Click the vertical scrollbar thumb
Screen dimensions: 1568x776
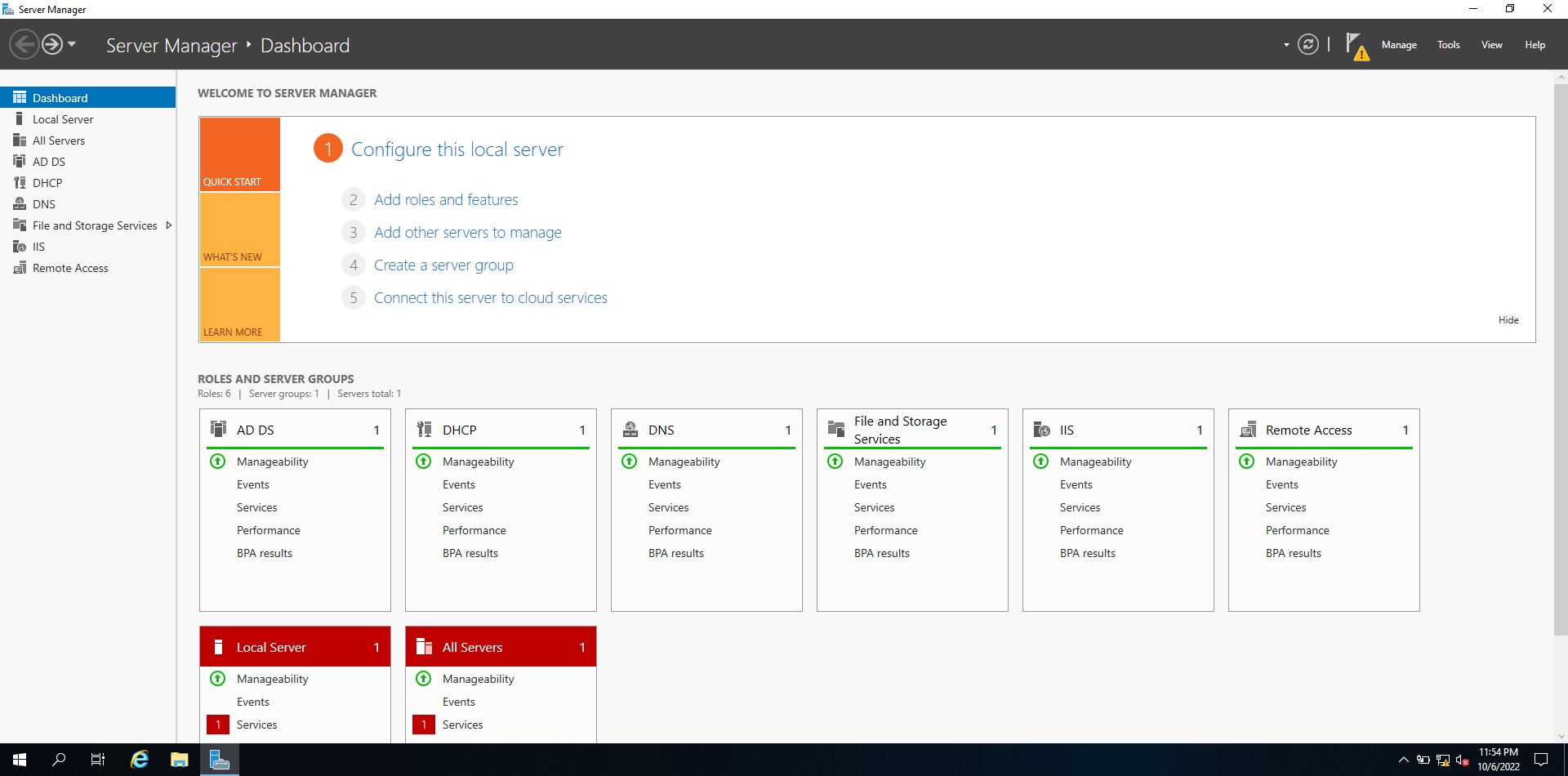1561,359
